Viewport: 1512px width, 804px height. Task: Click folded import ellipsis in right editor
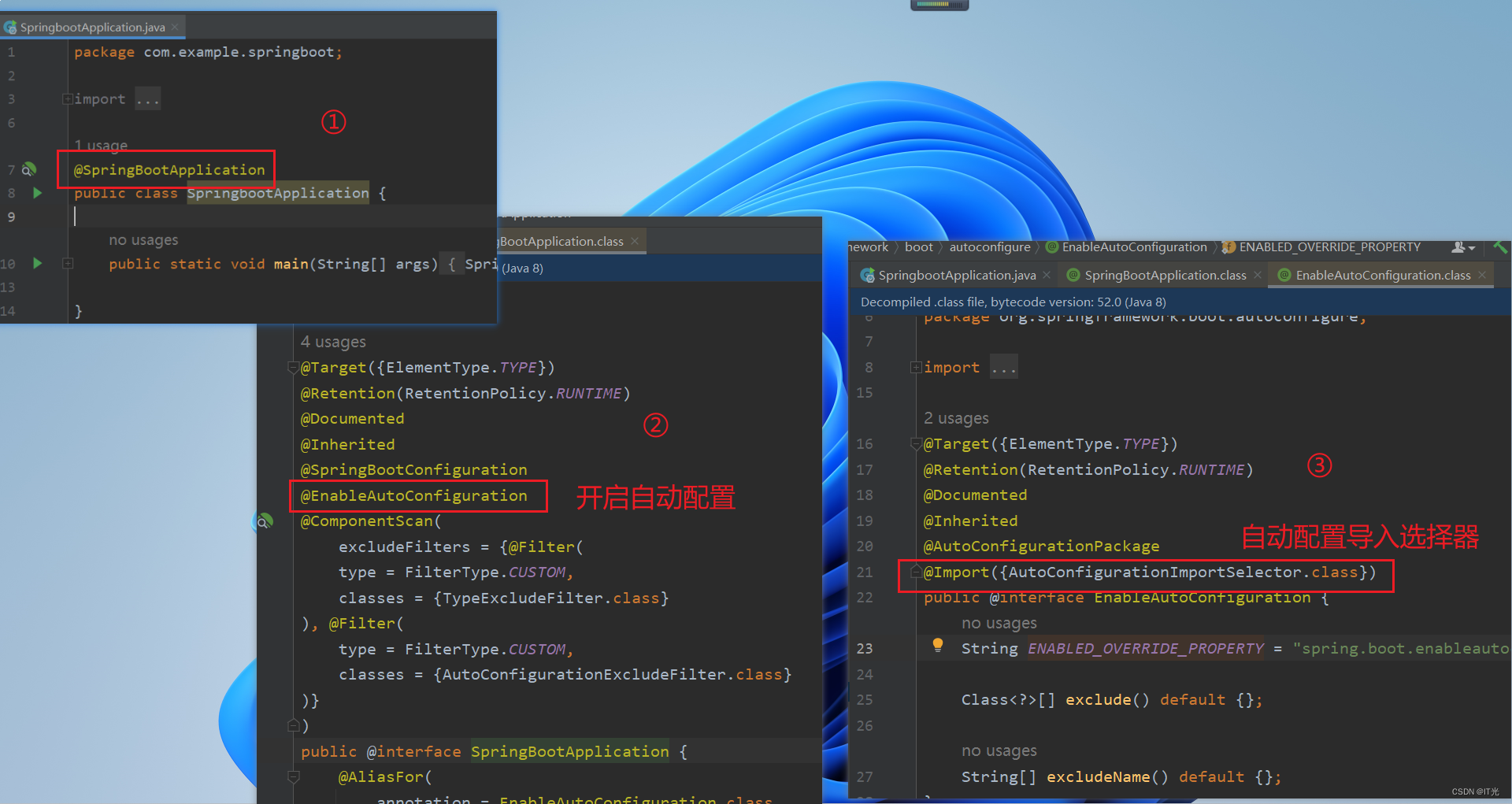pos(1004,368)
